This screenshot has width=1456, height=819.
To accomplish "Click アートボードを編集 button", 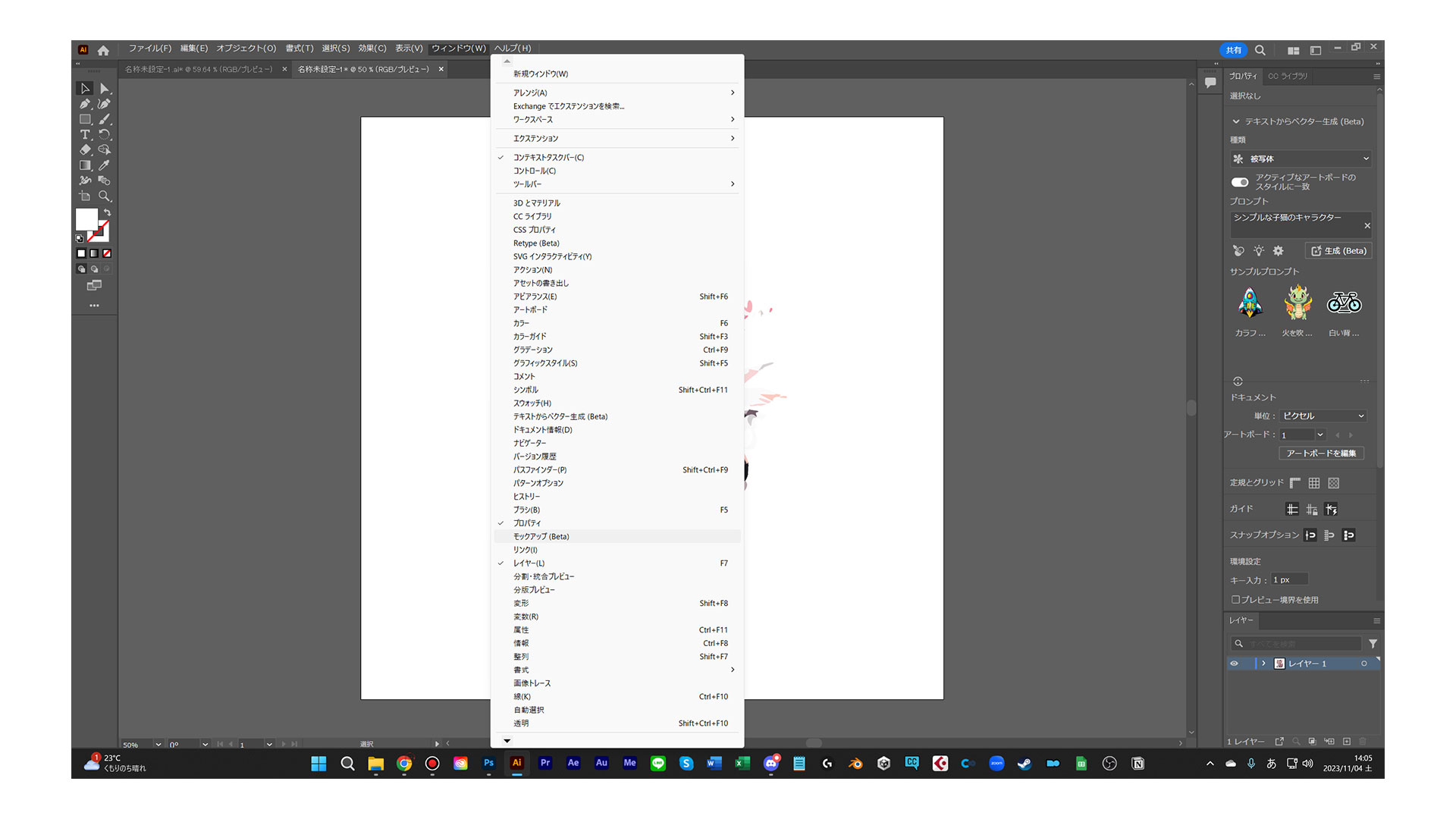I will [1320, 453].
